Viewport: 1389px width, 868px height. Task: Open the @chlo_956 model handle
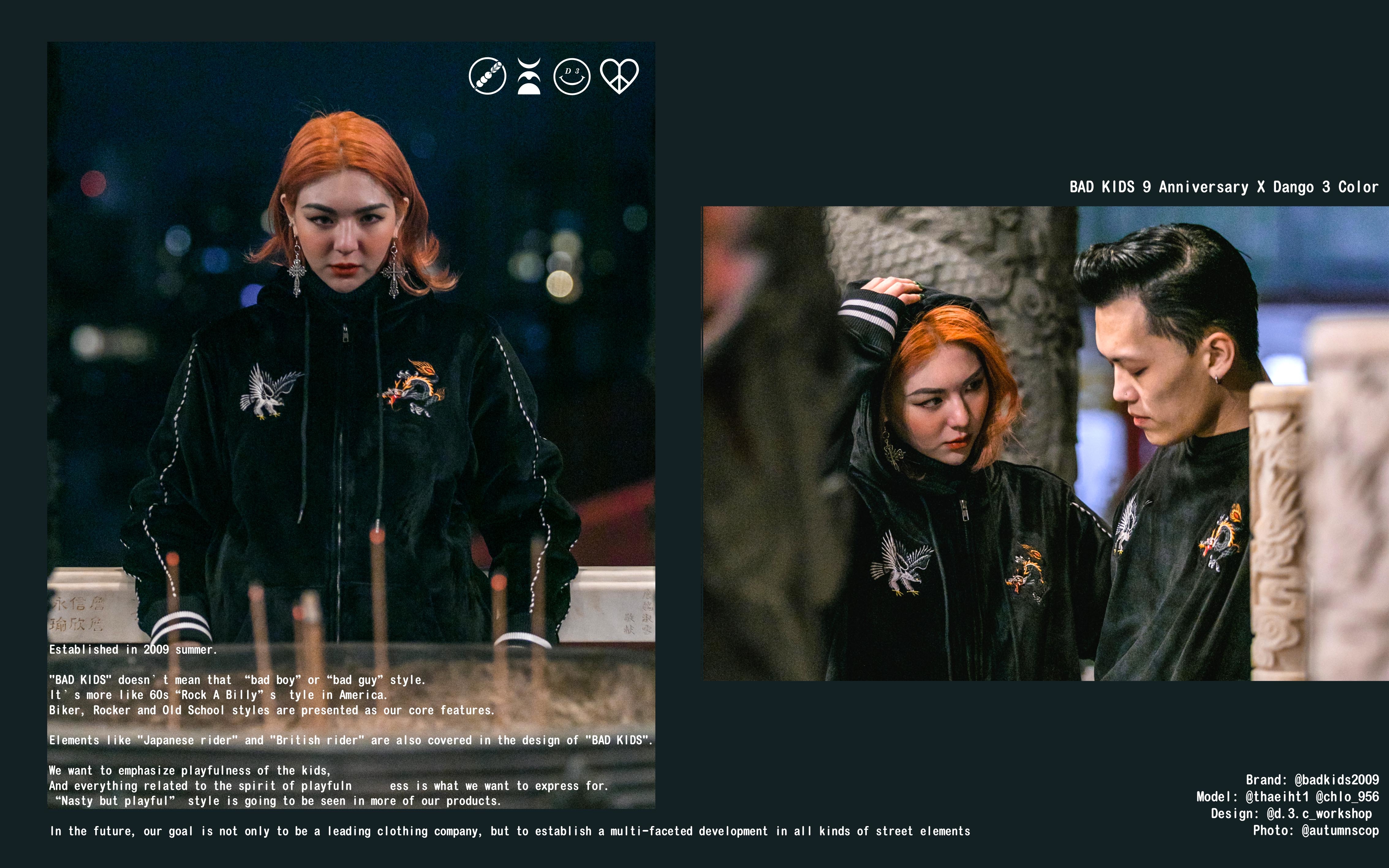coord(1347,797)
